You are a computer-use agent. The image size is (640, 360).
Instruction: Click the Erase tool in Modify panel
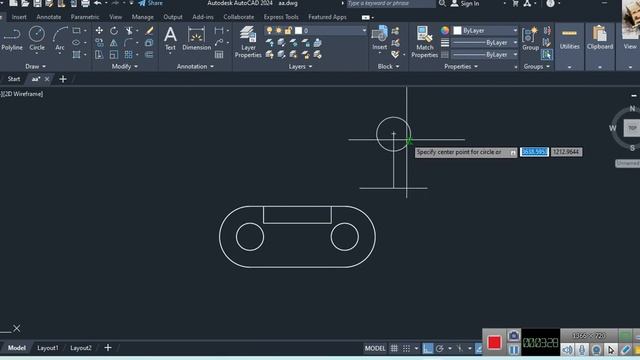point(149,31)
